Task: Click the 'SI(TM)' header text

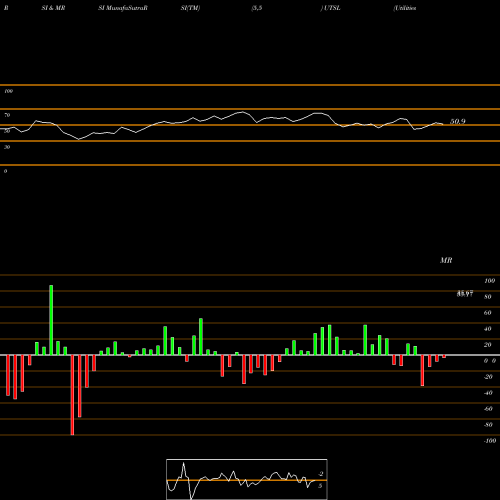Action: [190, 8]
